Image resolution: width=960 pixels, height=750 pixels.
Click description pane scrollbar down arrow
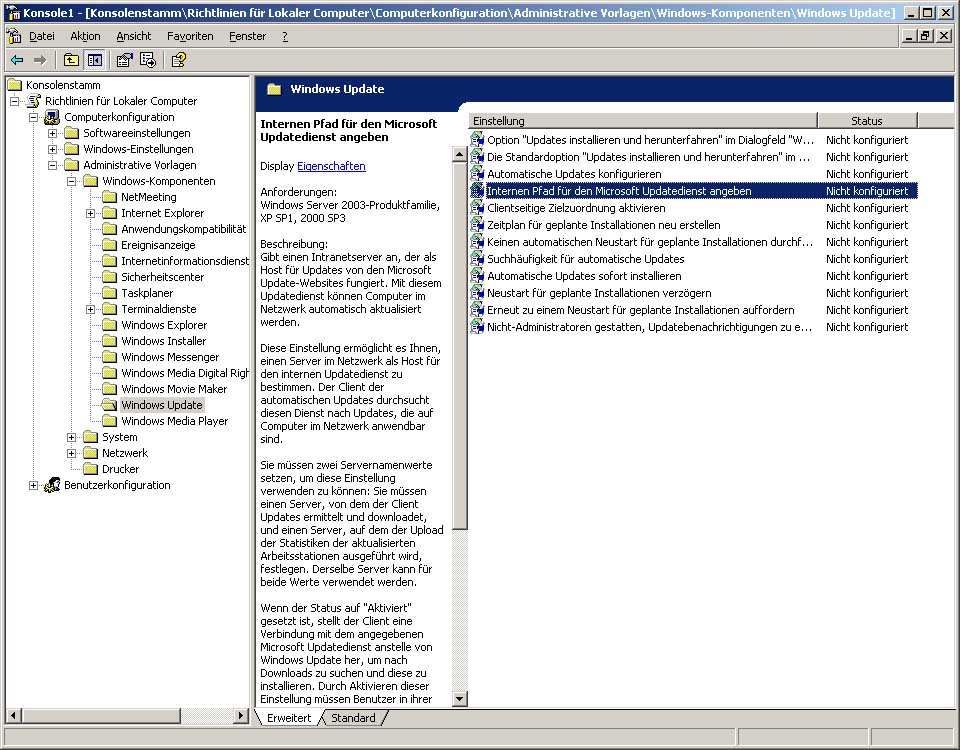click(460, 700)
